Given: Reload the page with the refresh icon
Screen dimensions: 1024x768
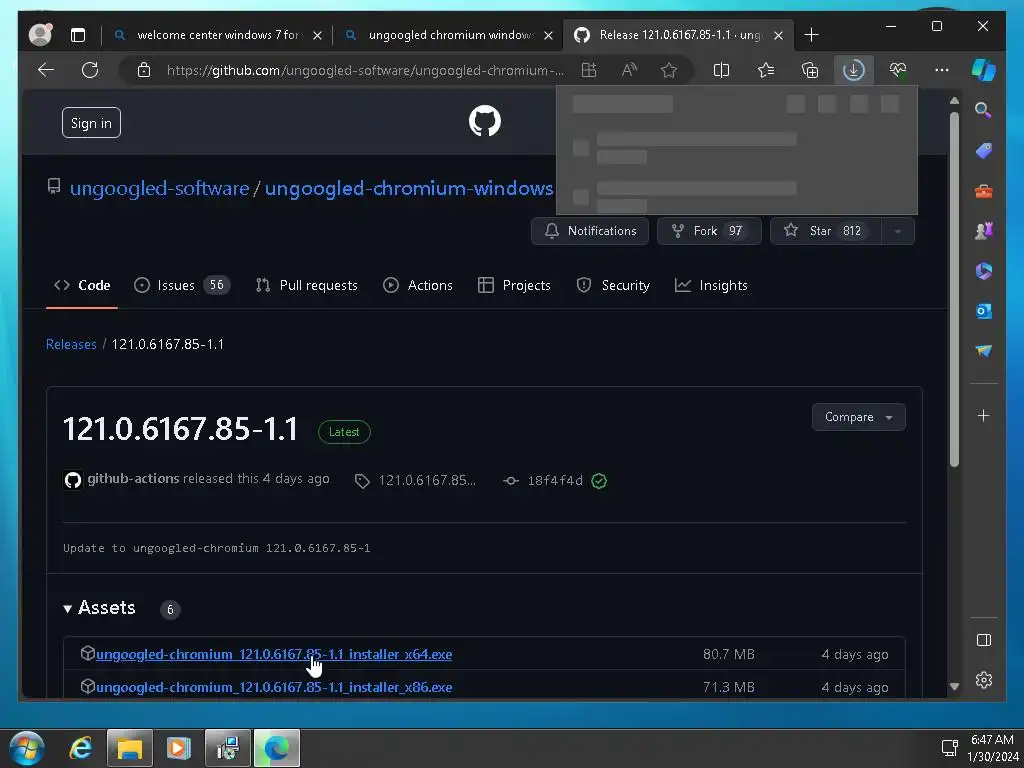Looking at the screenshot, I should point(90,70).
